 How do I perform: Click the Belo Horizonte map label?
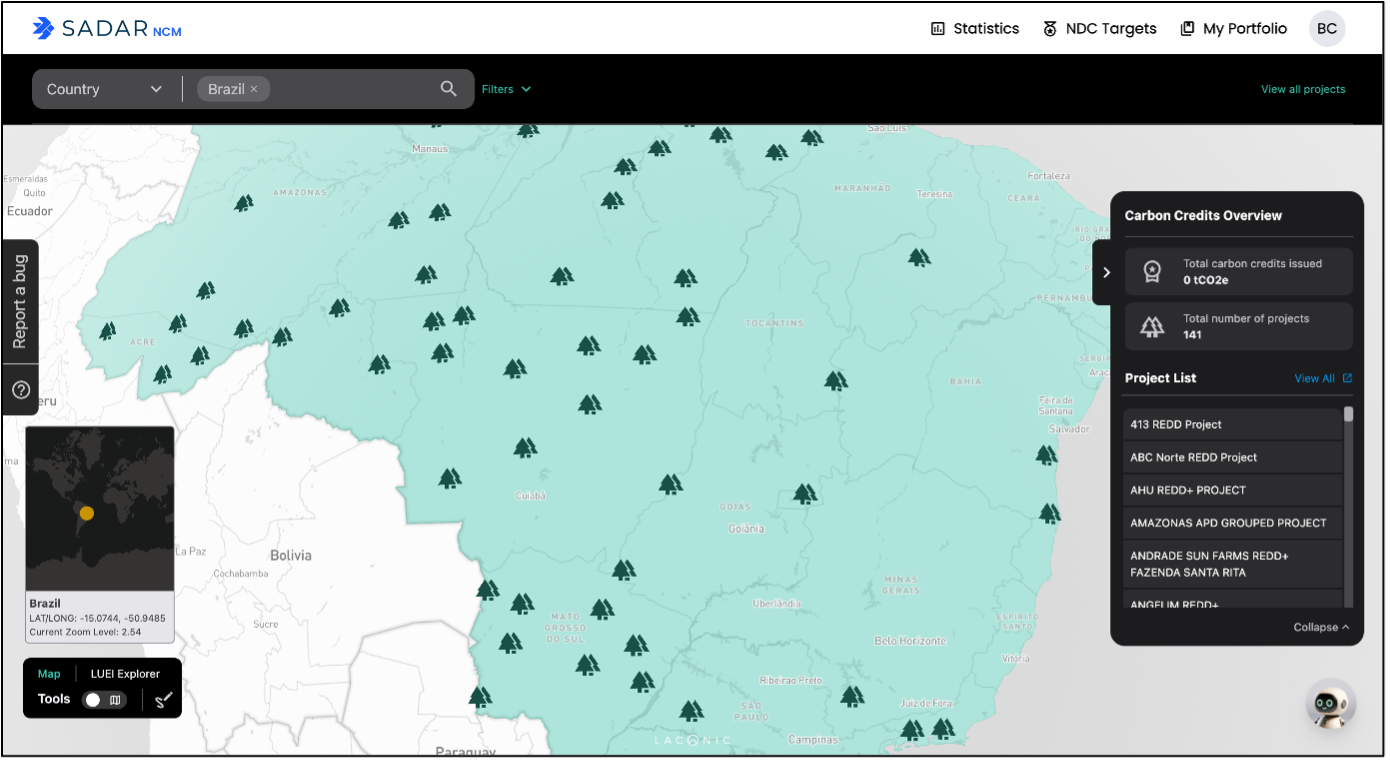pyautogui.click(x=910, y=640)
